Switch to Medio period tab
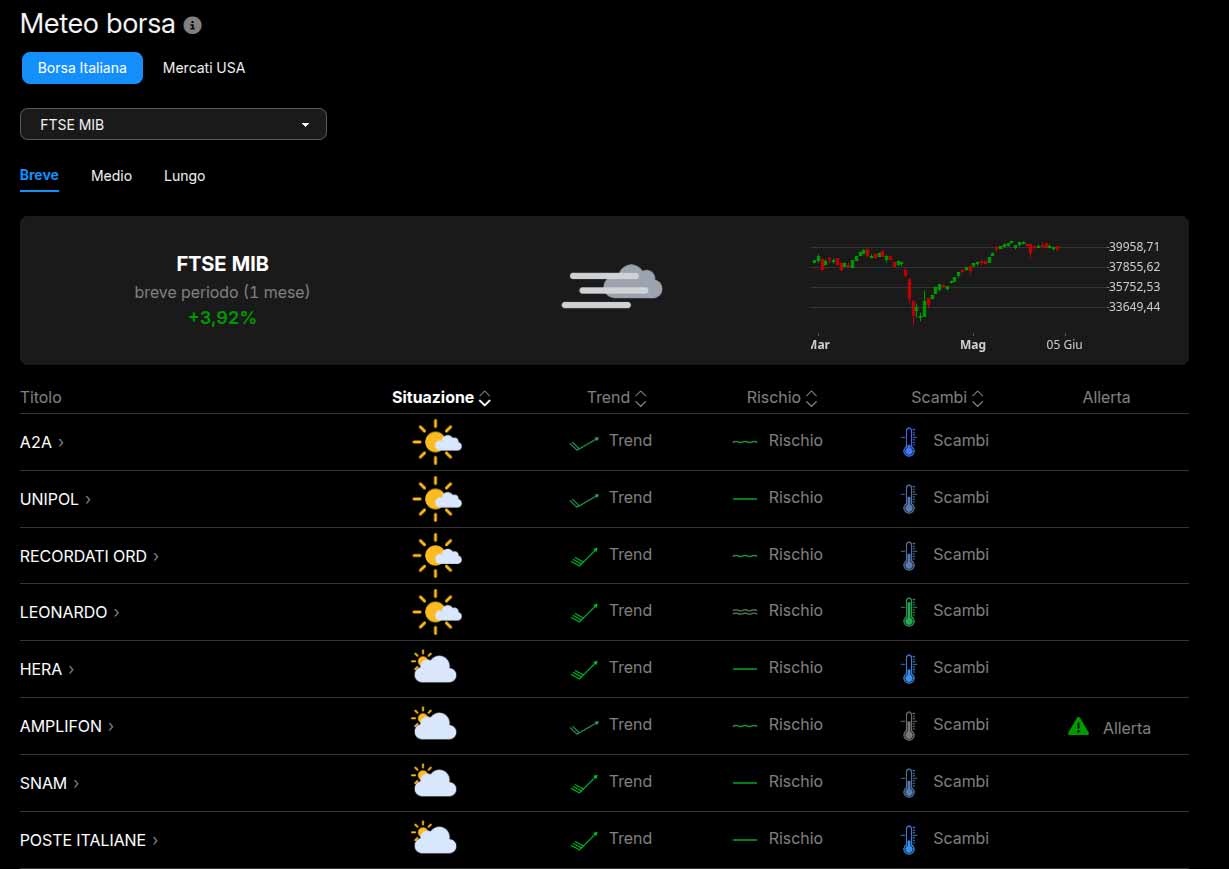Screen dimensions: 1229x869 pos(111,176)
